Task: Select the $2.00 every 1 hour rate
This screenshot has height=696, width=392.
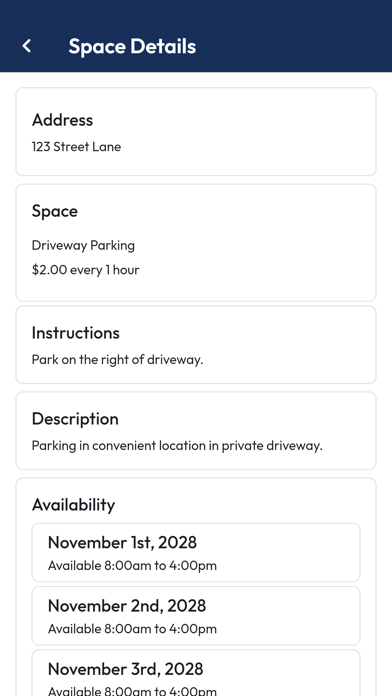Action: coord(86,270)
